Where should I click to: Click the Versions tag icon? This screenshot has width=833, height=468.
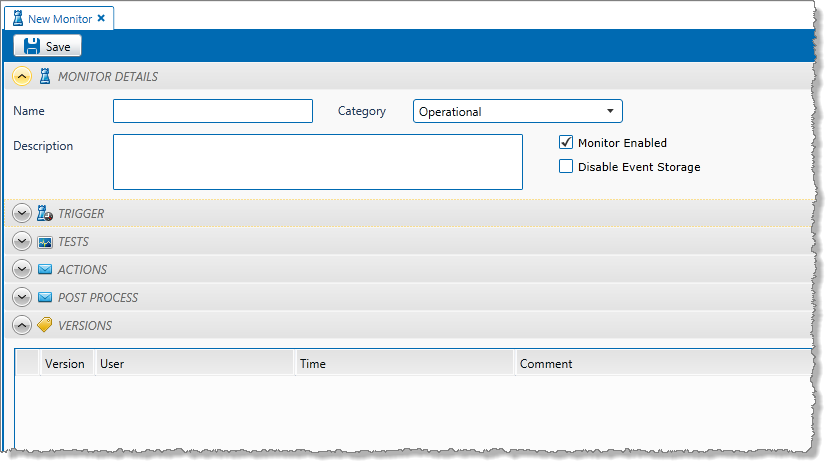click(x=45, y=325)
